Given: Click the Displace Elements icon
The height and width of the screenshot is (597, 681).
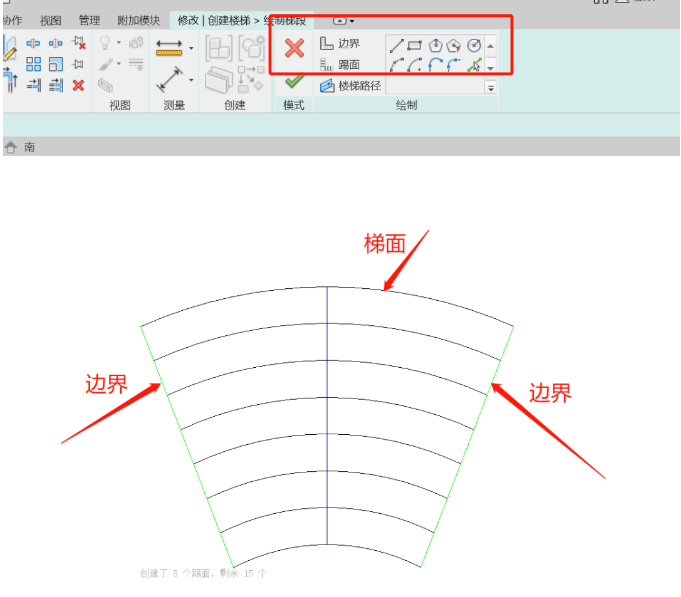Looking at the screenshot, I should pos(136,43).
